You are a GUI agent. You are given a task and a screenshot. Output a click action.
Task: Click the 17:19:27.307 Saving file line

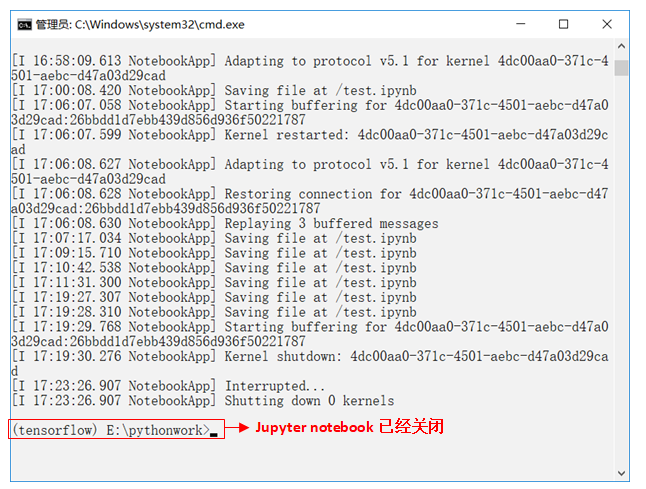[214, 298]
